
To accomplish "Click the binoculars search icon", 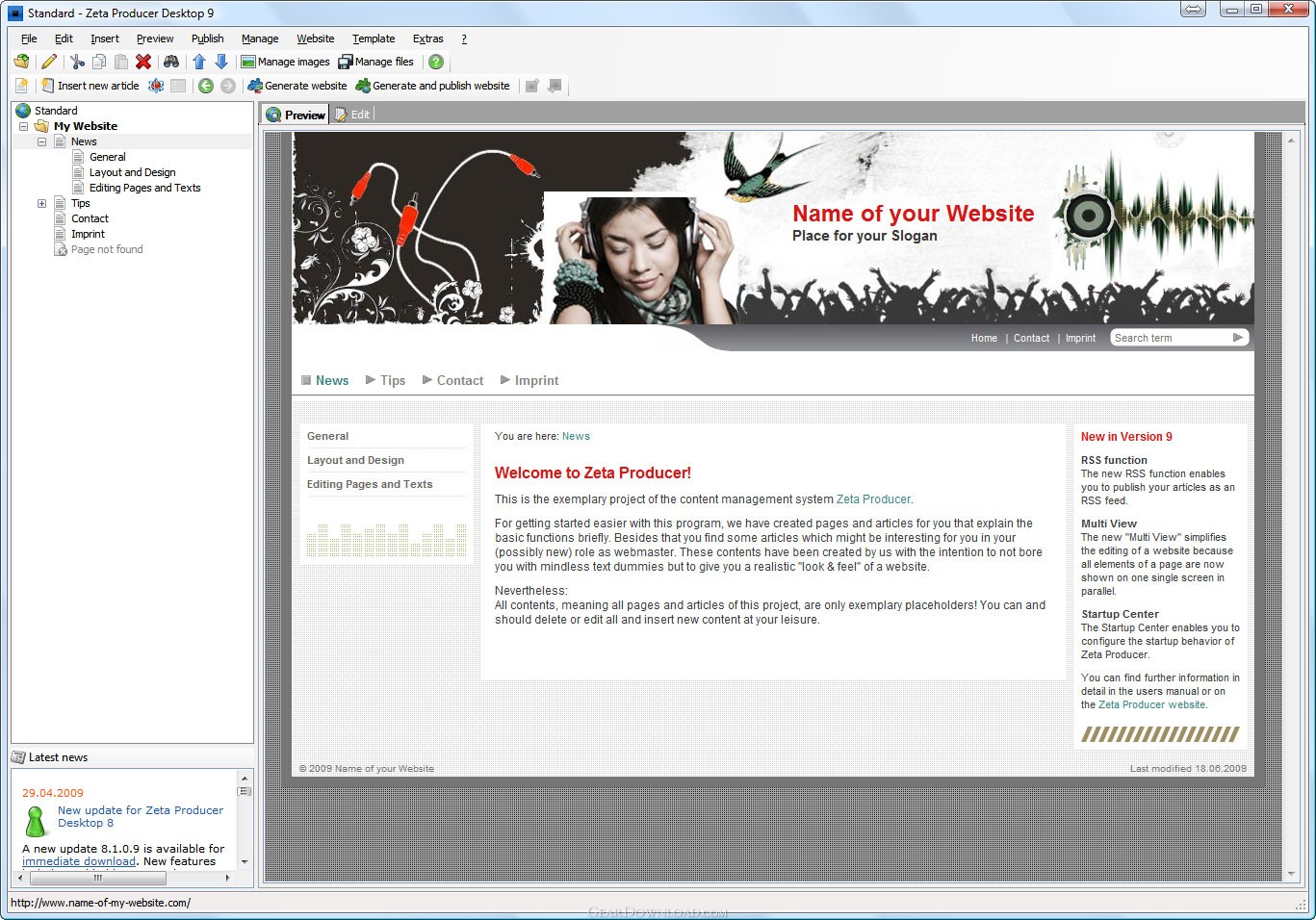I will (x=171, y=62).
